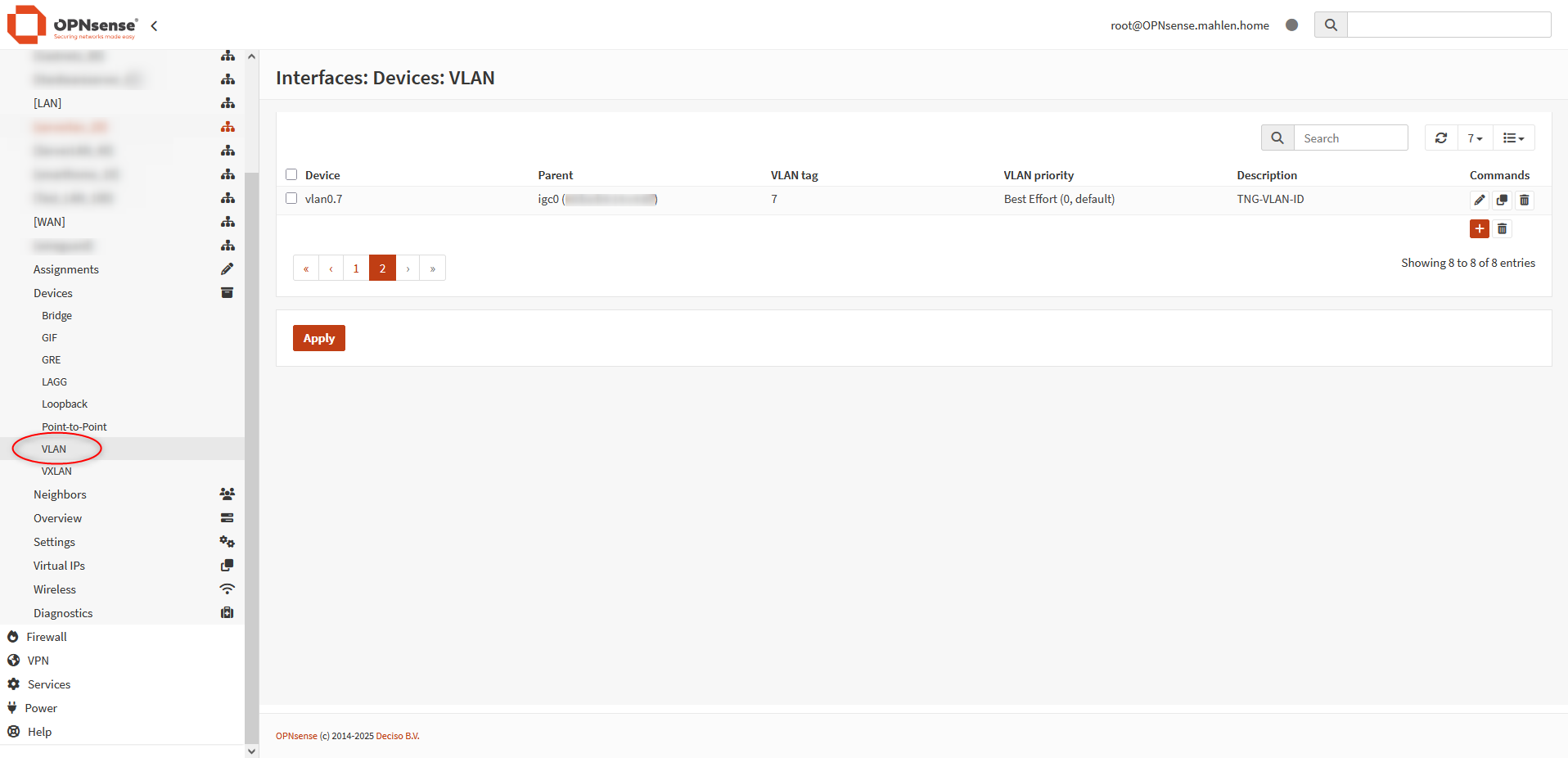Image resolution: width=1568 pixels, height=758 pixels.
Task: Select Assignments in the Interfaces menu
Action: pyautogui.click(x=65, y=269)
